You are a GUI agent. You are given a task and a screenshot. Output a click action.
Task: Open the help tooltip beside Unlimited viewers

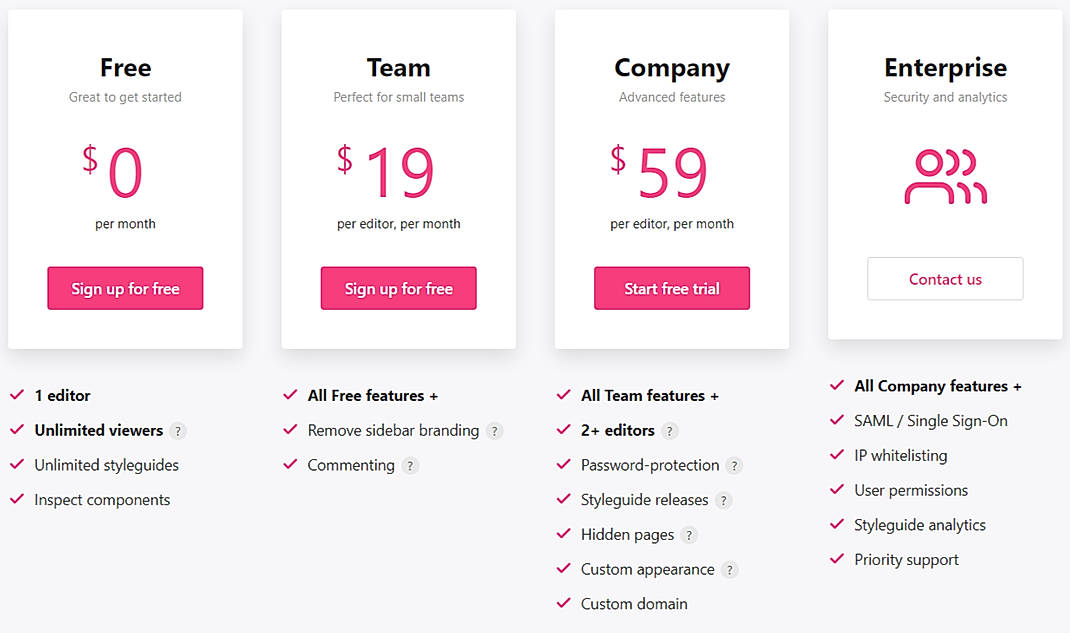(180, 430)
